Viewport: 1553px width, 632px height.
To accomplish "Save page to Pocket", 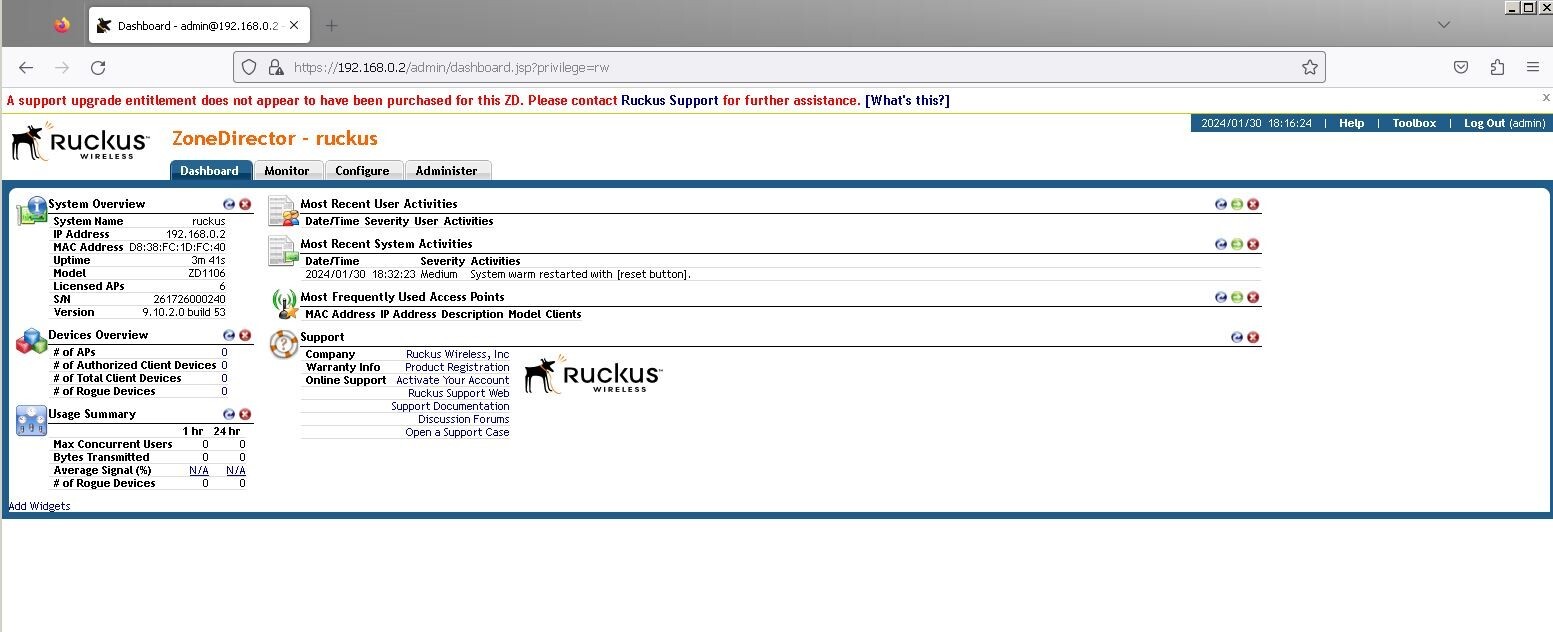I will (x=1461, y=67).
